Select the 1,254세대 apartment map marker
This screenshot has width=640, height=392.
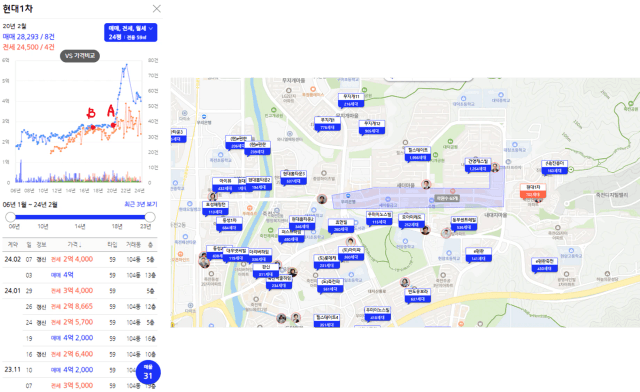point(478,165)
